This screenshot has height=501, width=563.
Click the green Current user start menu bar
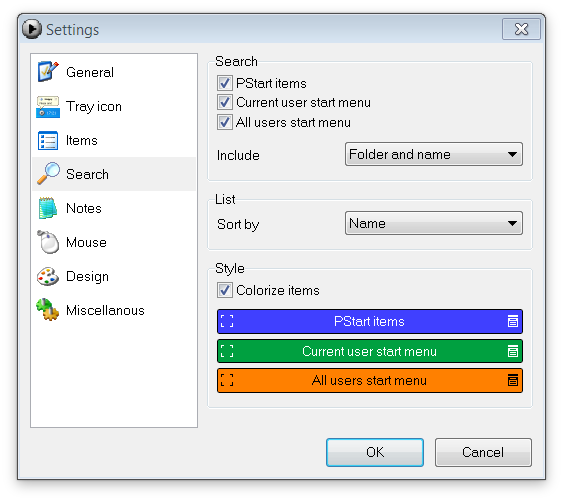pyautogui.click(x=370, y=351)
